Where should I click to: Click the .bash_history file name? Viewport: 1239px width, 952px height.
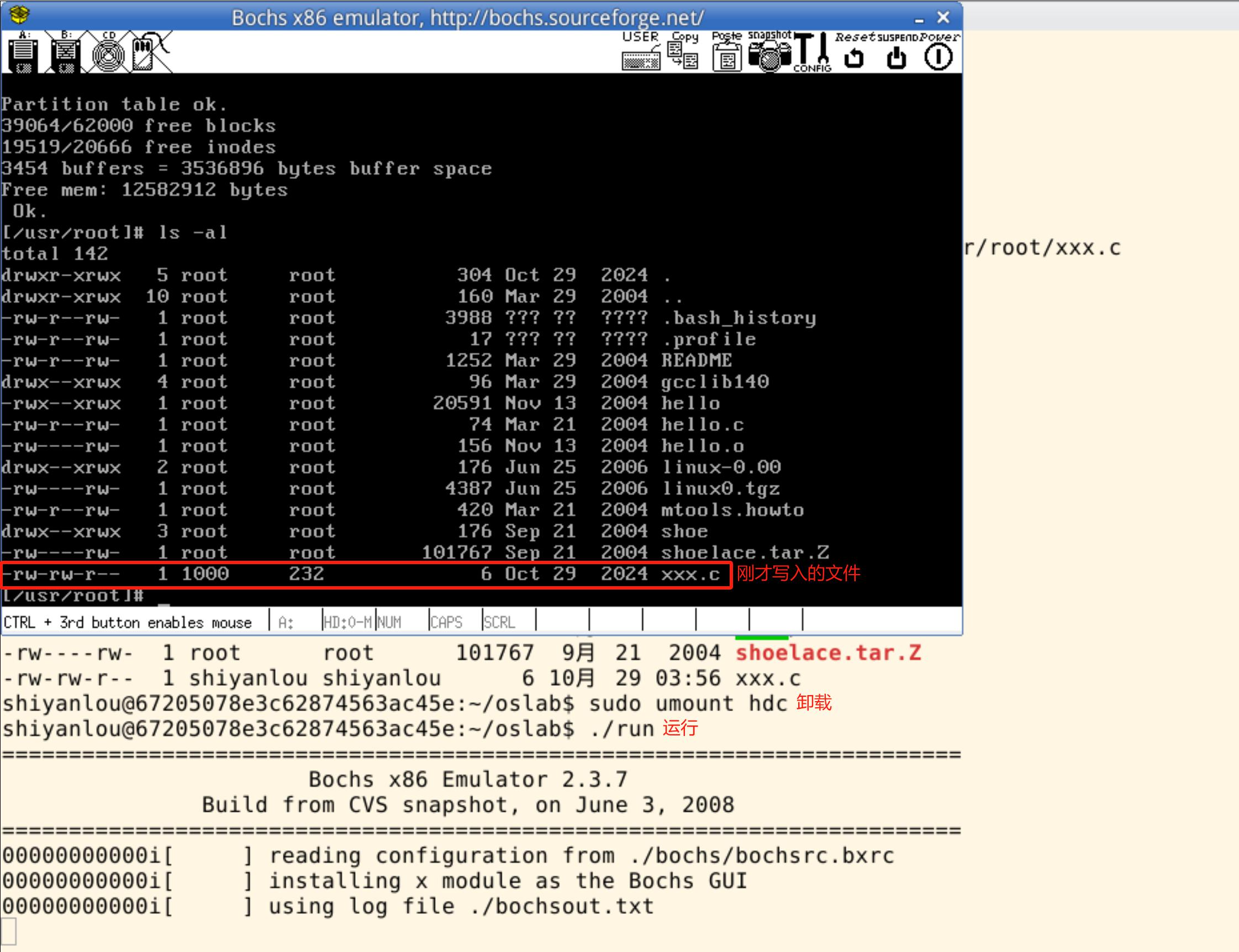[x=739, y=318]
